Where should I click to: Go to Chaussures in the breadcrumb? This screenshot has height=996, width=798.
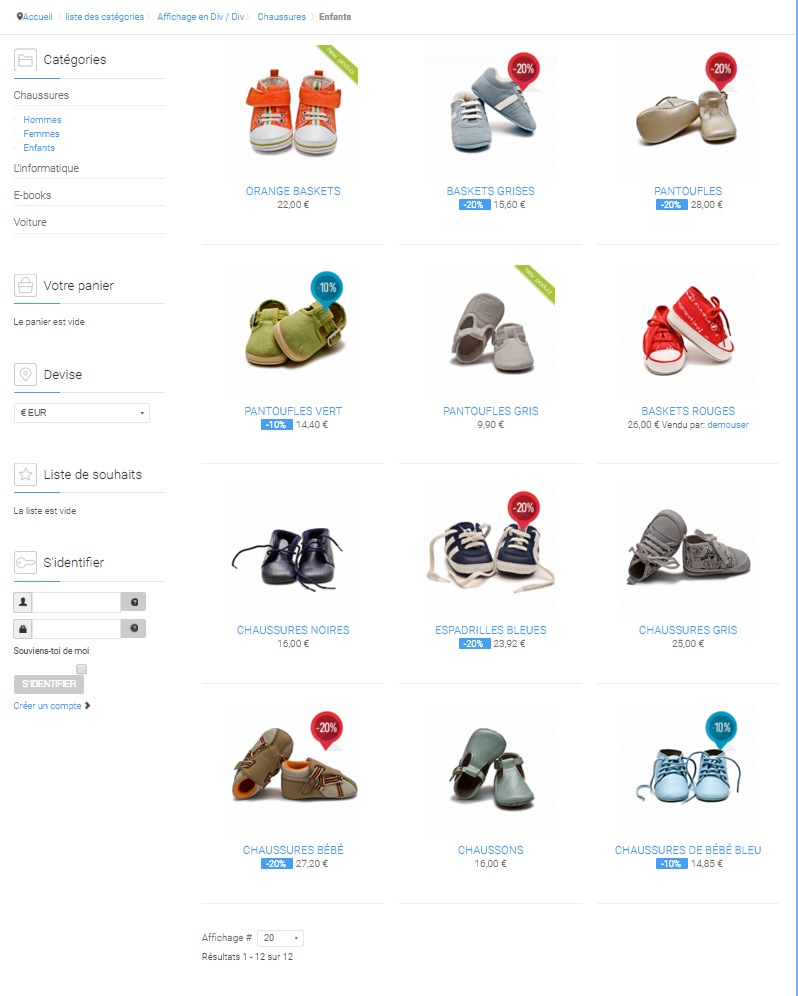(281, 17)
